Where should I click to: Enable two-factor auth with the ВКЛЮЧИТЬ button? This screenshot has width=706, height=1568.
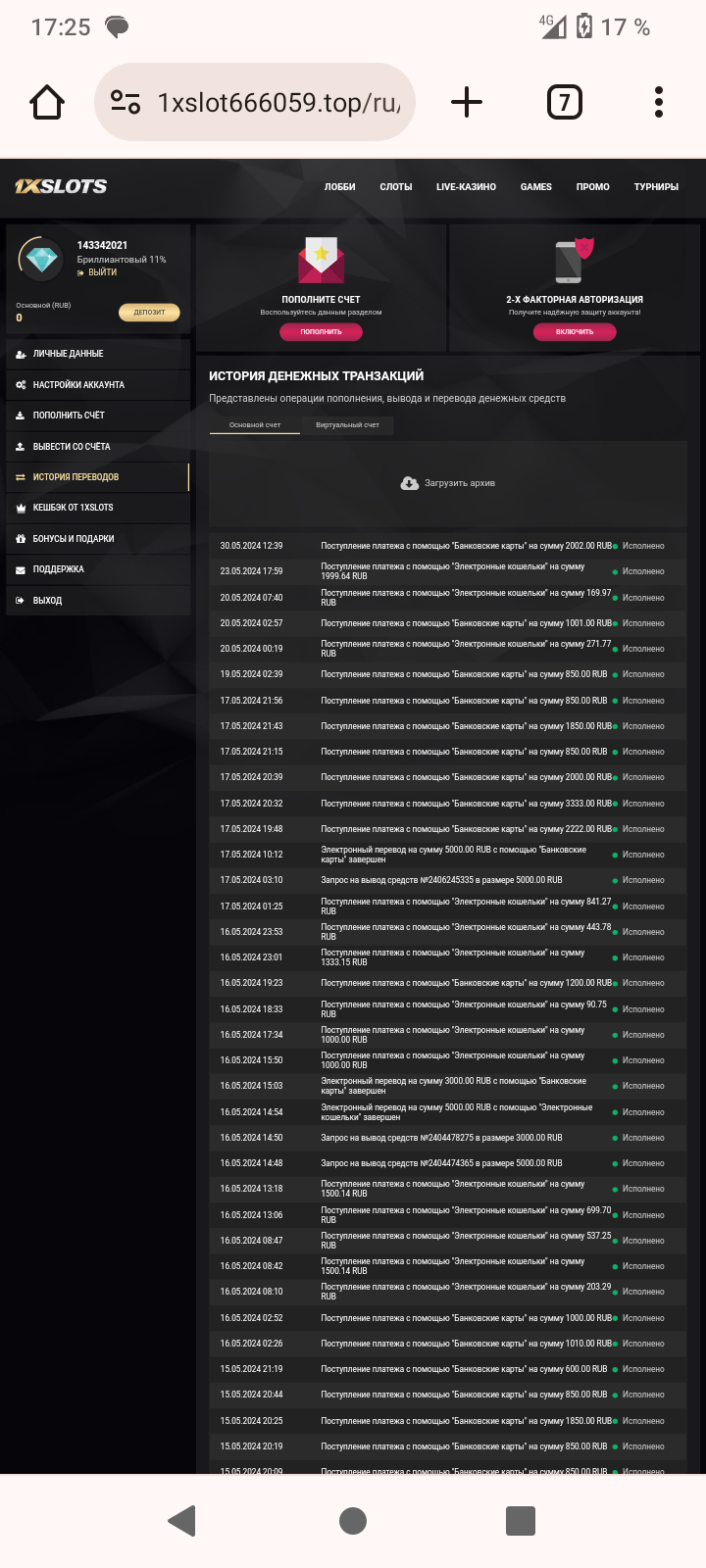[575, 331]
